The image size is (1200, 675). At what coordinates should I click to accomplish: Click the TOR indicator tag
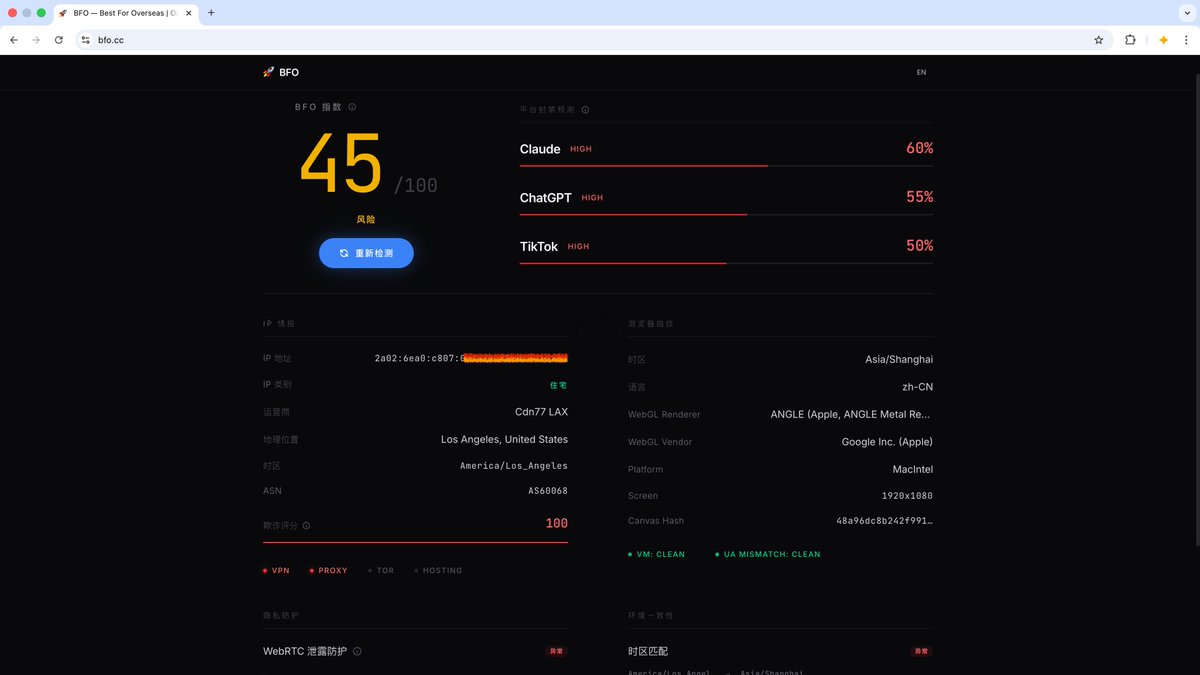coord(381,571)
